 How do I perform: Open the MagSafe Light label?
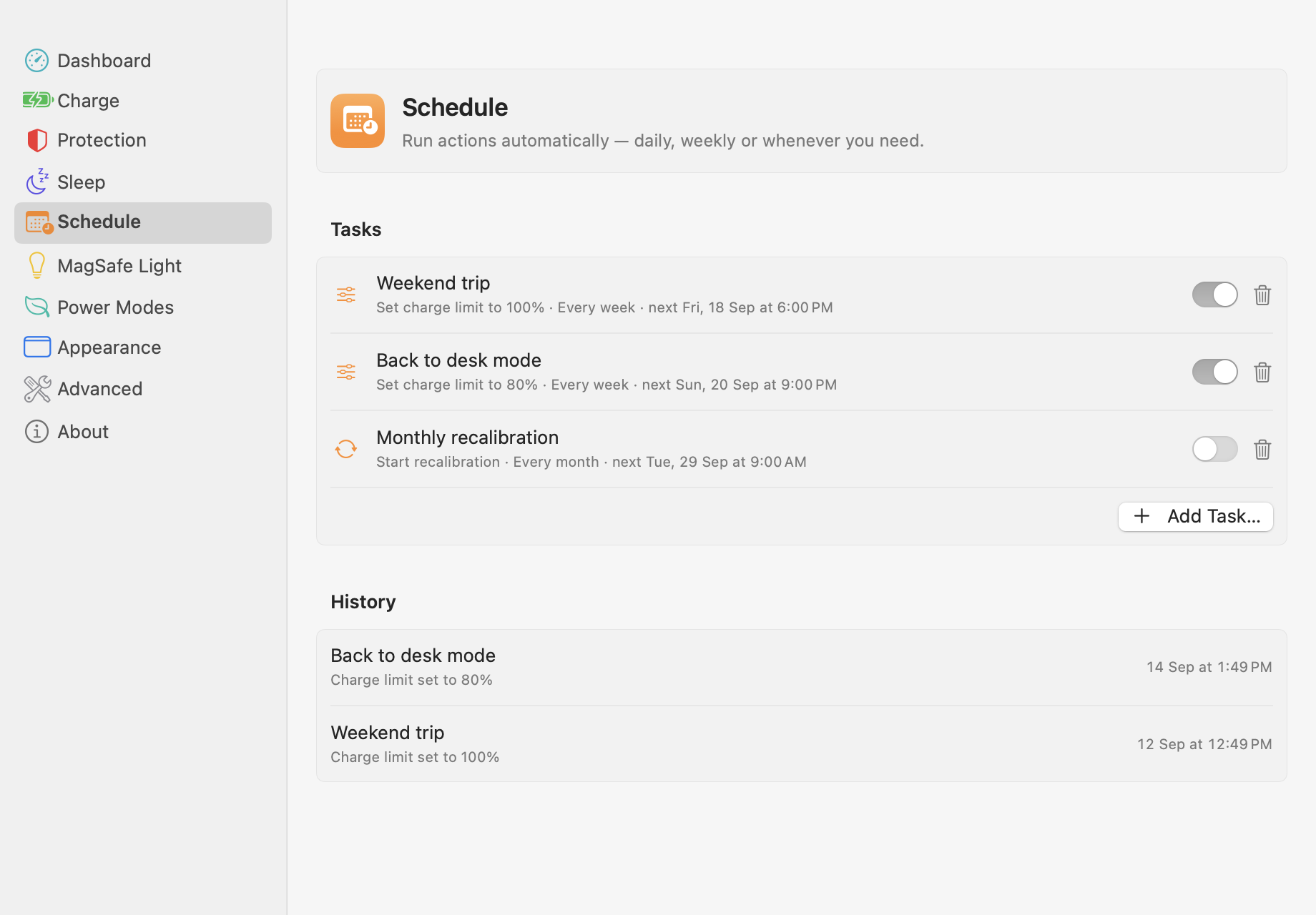pyautogui.click(x=119, y=266)
